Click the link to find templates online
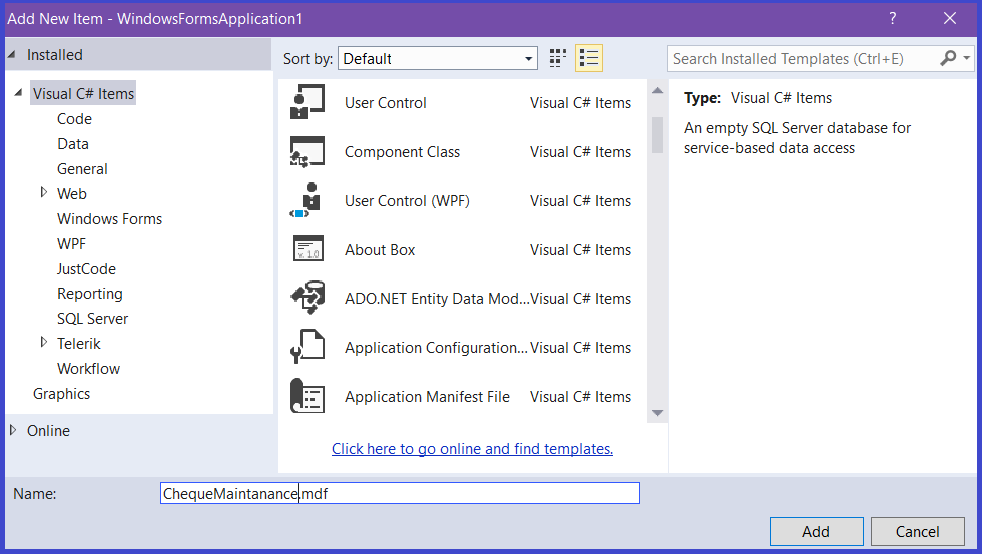The image size is (982, 554). click(472, 449)
